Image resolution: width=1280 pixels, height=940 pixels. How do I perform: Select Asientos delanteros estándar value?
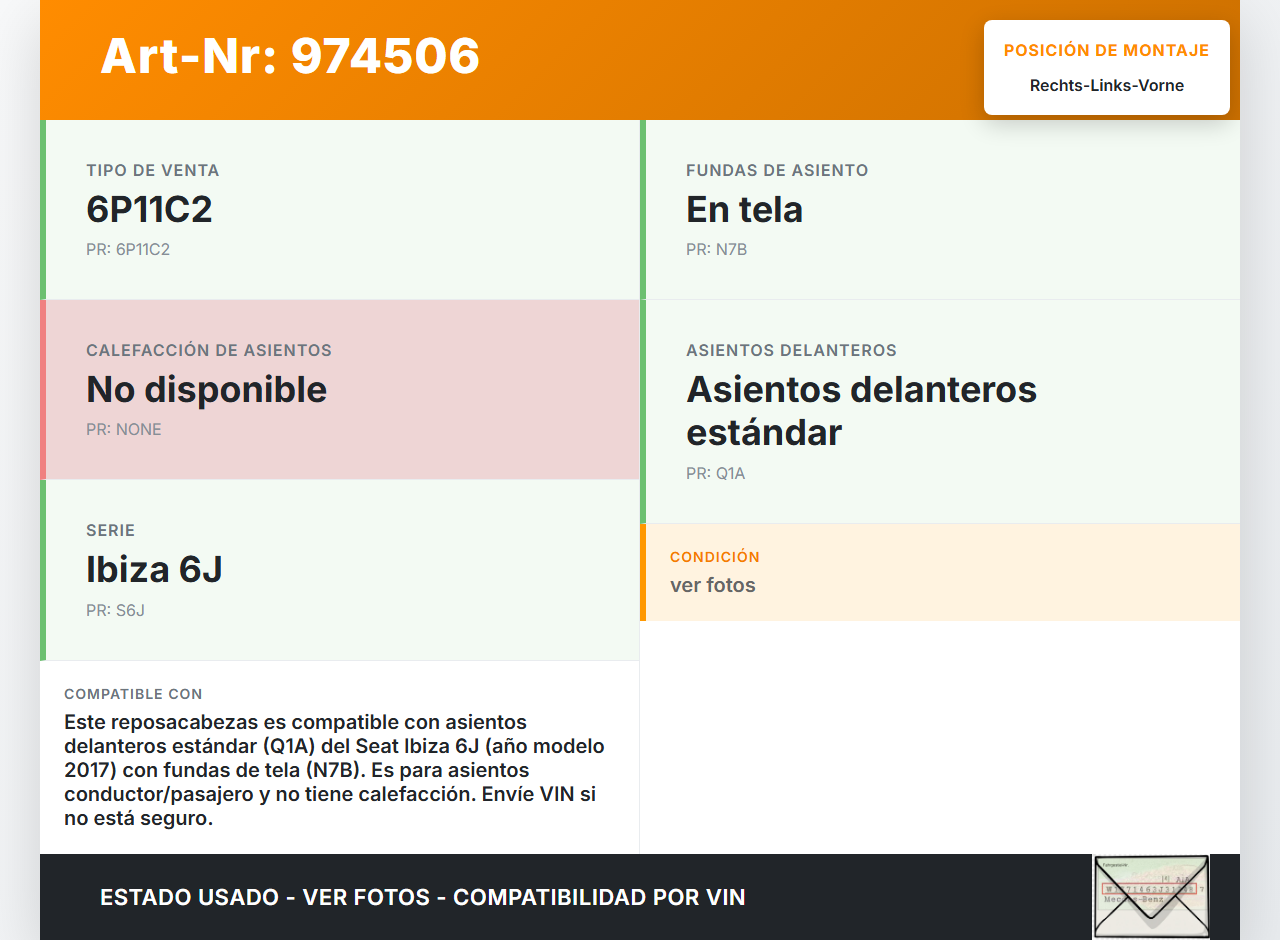(x=861, y=410)
